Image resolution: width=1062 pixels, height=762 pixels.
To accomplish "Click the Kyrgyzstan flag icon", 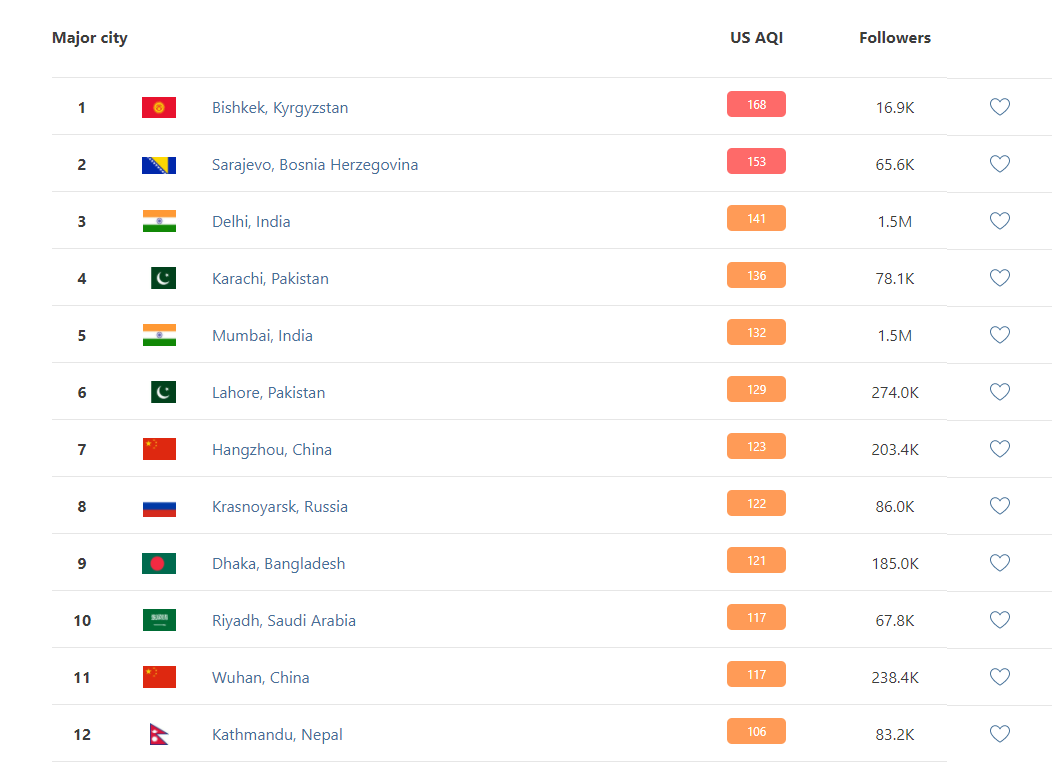I will tap(159, 107).
